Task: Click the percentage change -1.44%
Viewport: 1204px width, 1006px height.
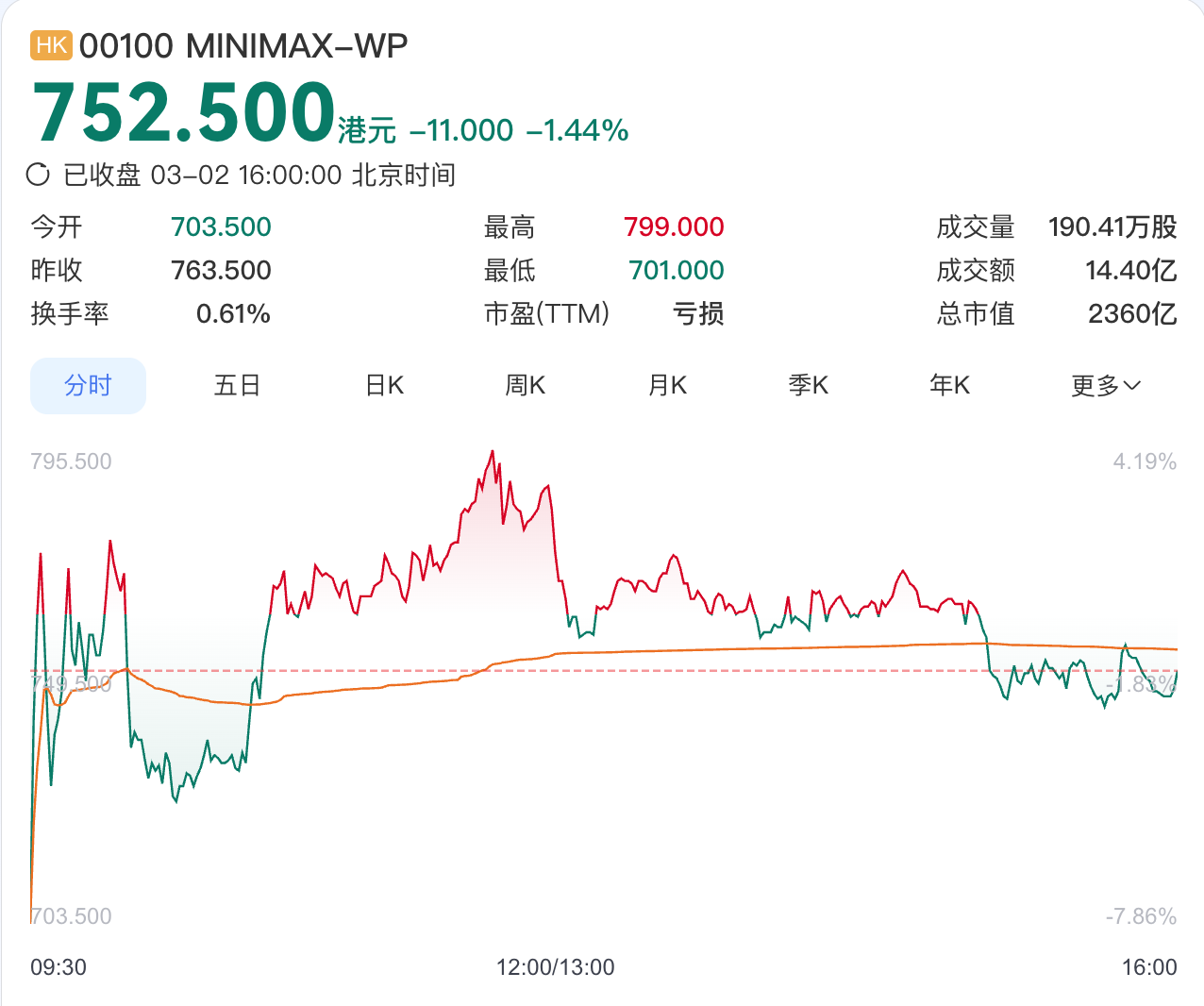Action: click(577, 129)
